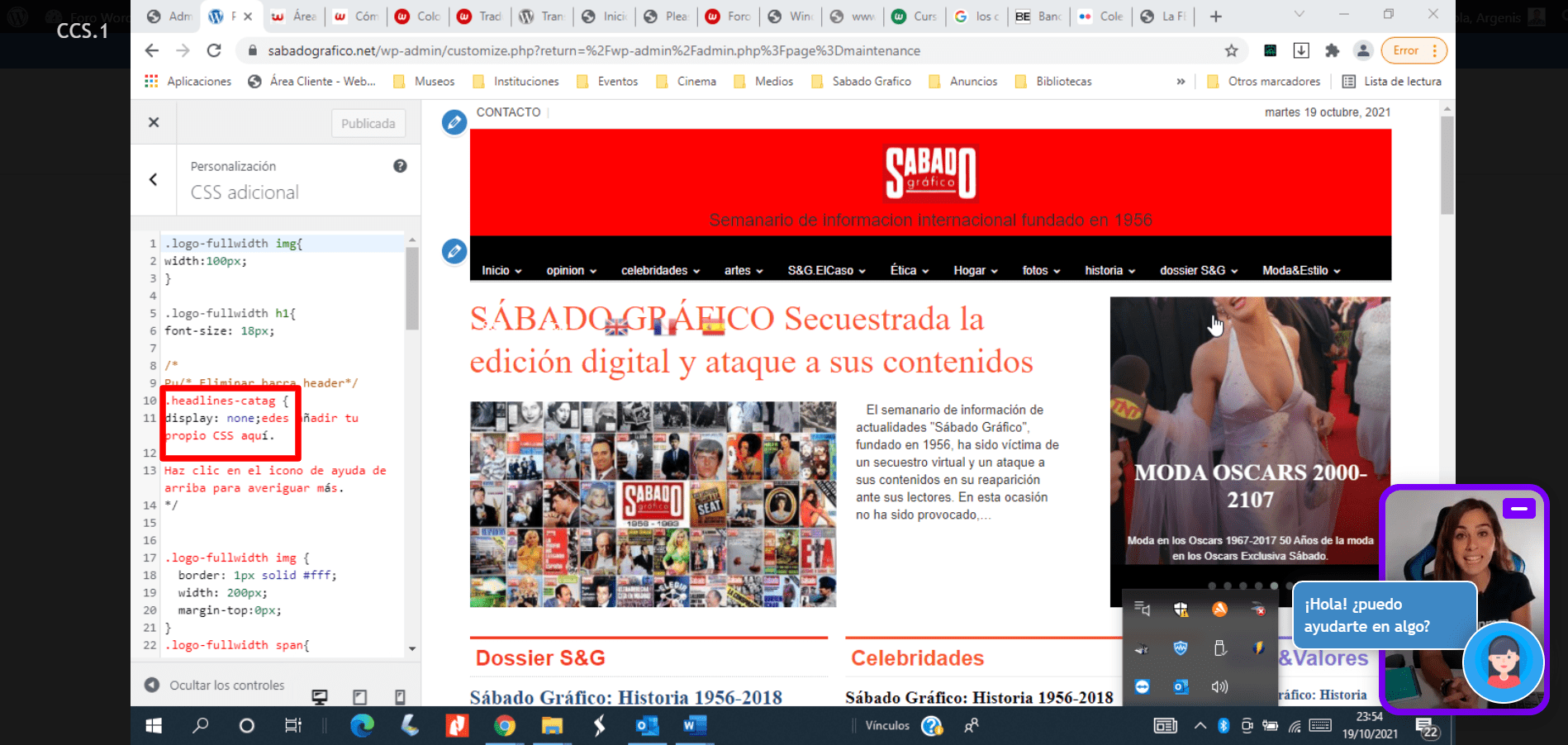
Task: Click the magazine covers collage thumbnail
Action: 653,504
